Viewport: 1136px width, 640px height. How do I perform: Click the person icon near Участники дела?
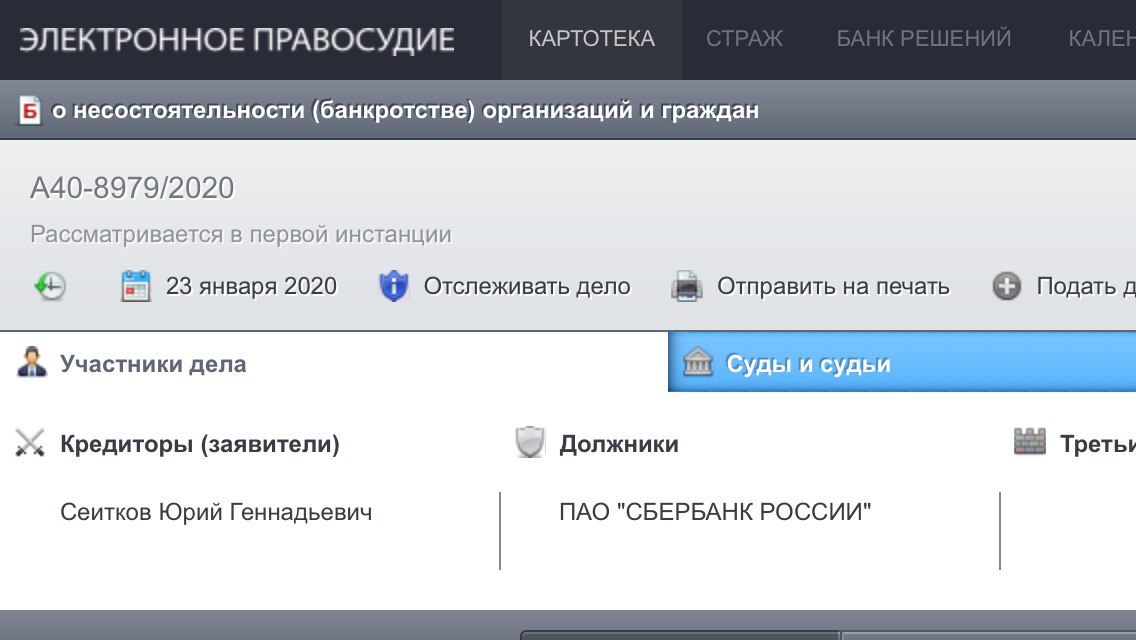coord(32,362)
